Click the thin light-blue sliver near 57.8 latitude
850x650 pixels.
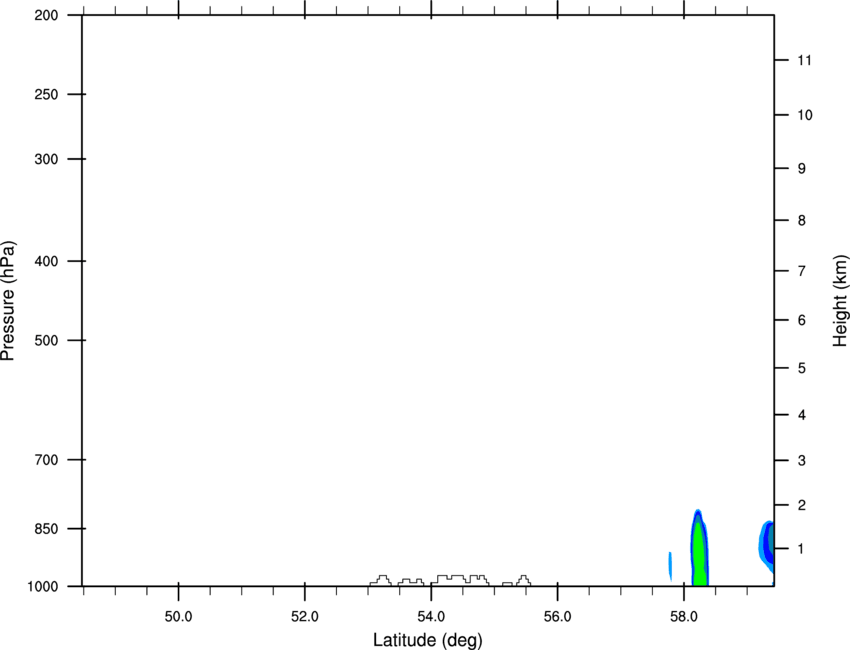point(670,567)
